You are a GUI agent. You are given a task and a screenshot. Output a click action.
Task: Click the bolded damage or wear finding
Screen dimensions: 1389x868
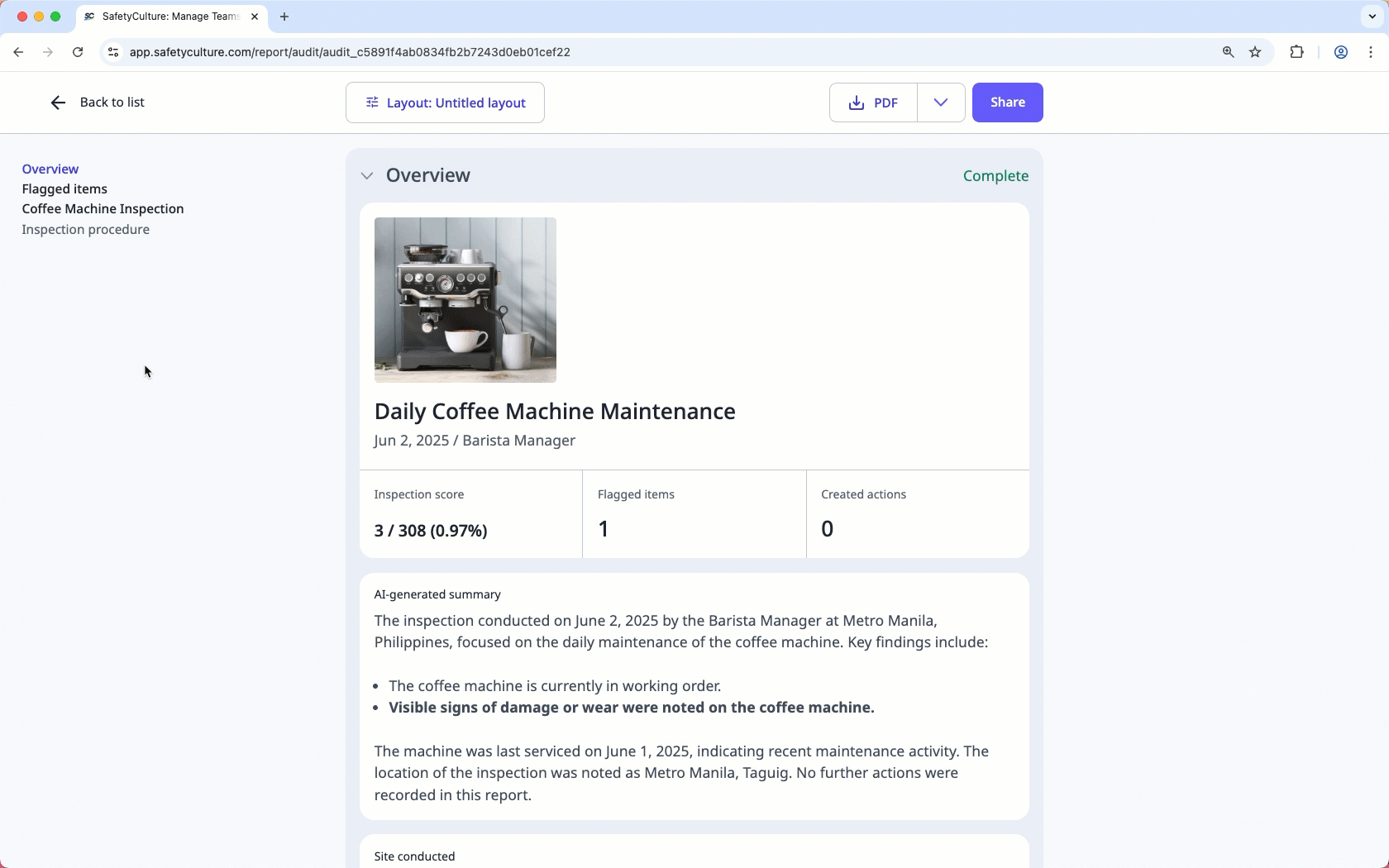point(632,708)
